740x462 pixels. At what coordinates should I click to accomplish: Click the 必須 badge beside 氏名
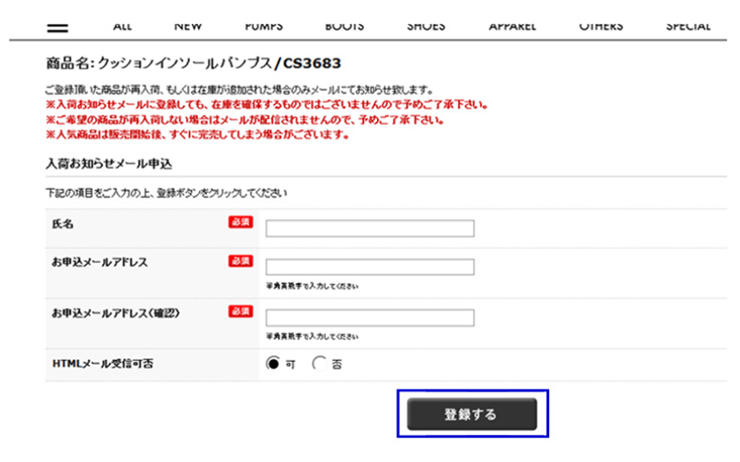click(239, 222)
